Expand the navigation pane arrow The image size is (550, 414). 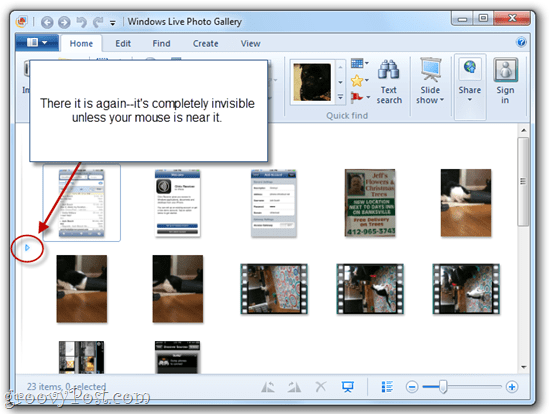27,248
